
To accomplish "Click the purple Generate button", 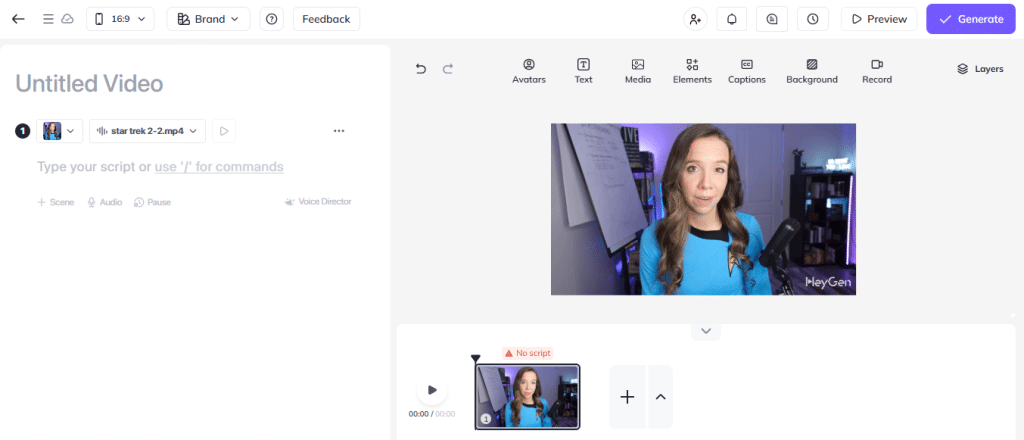I will click(x=971, y=19).
